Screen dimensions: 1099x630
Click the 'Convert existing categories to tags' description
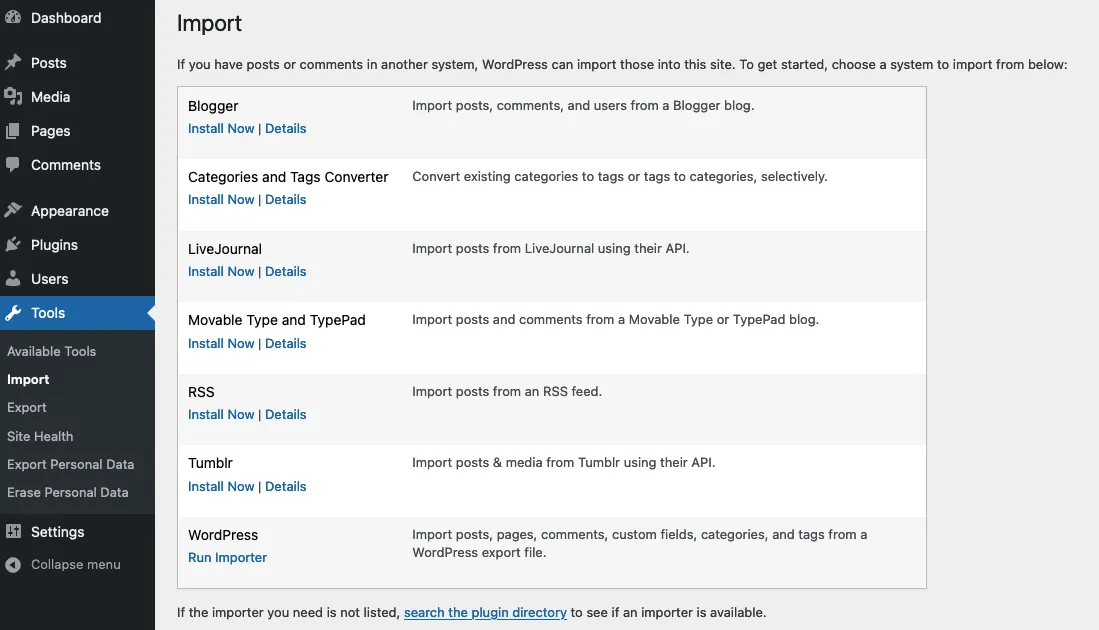click(x=620, y=177)
